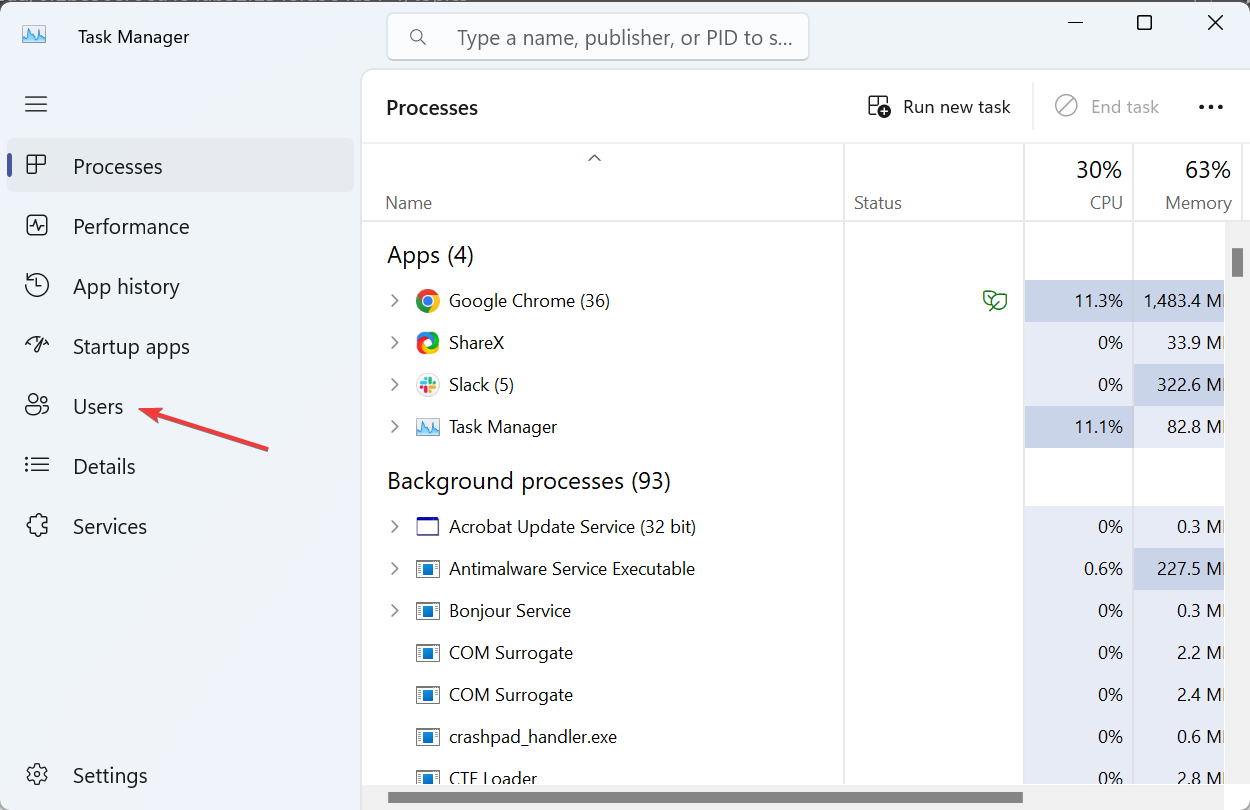The width and height of the screenshot is (1250, 810).
Task: Switch to the Details tab
Action: click(104, 467)
